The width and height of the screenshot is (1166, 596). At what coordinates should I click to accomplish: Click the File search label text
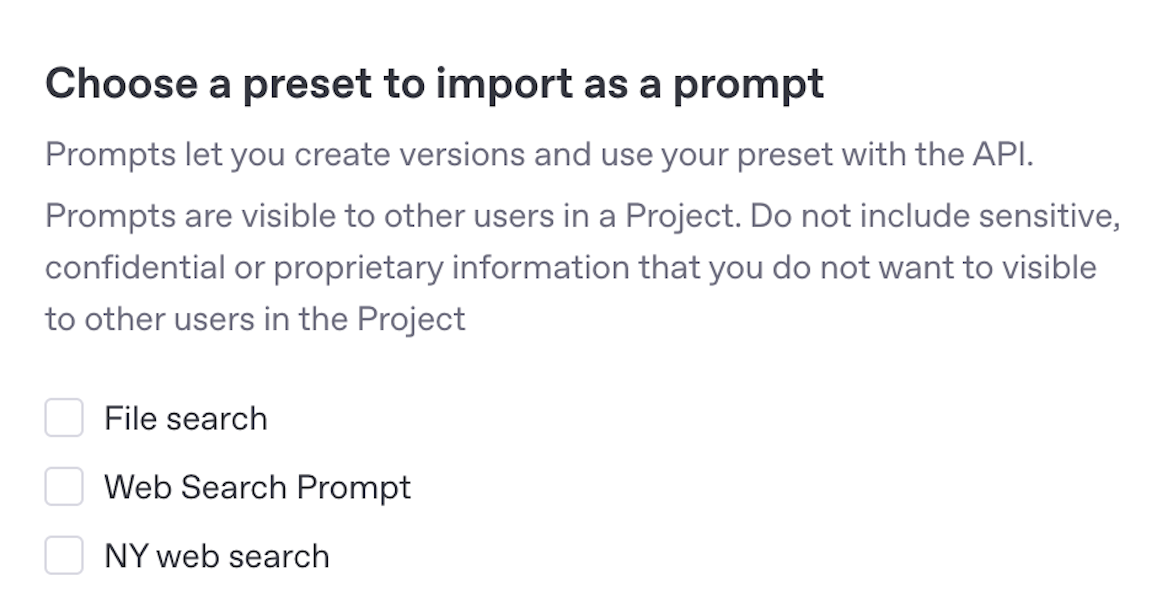click(x=185, y=418)
